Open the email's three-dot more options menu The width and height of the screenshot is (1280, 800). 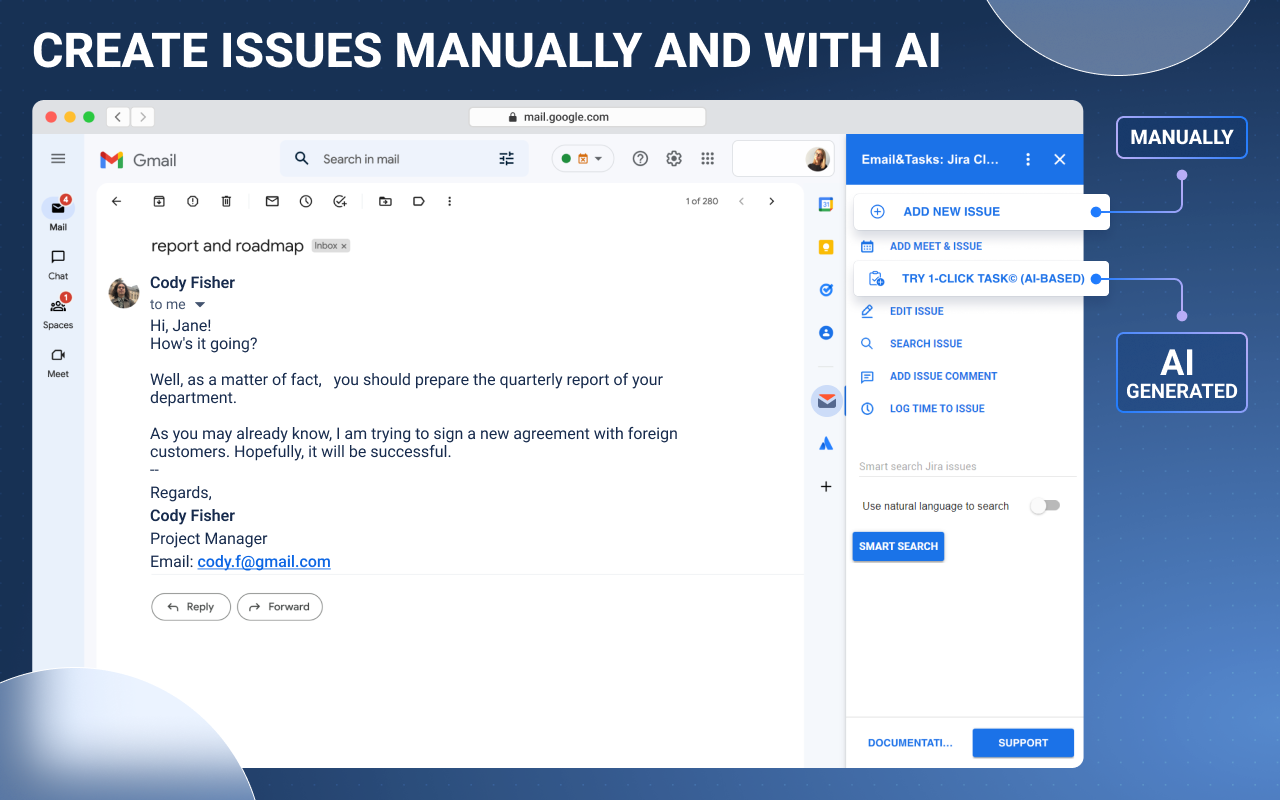(449, 201)
